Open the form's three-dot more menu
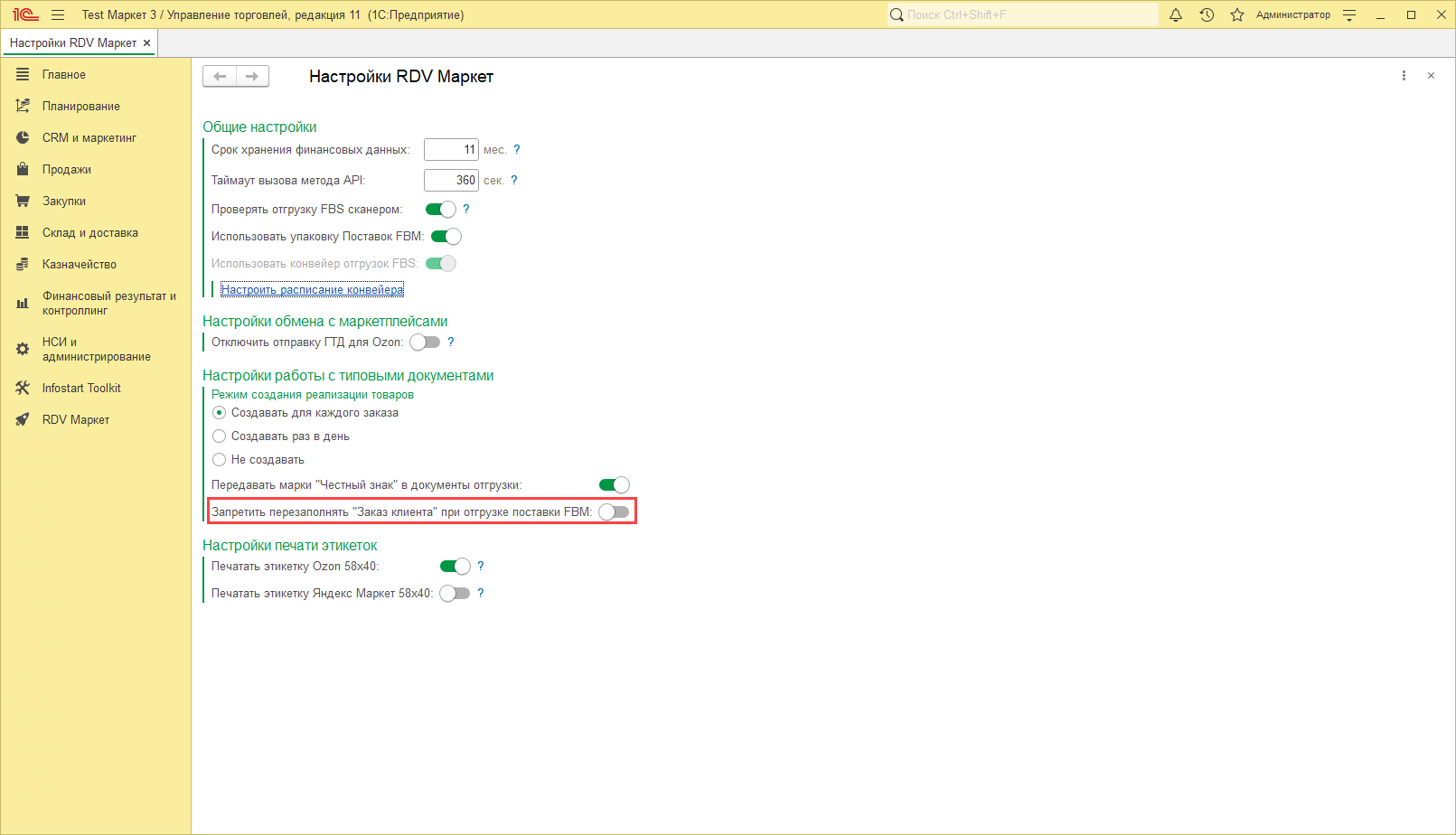This screenshot has height=835, width=1456. pos(1404,76)
